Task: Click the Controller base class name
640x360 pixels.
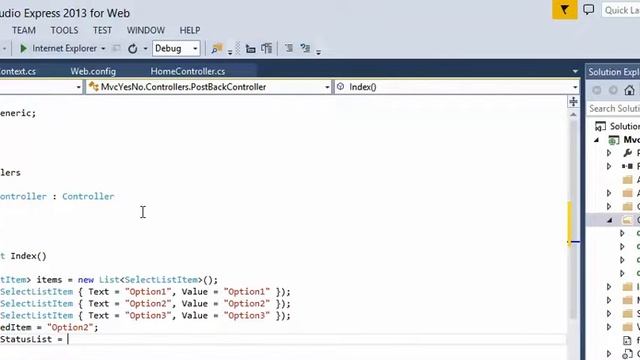Action: click(88, 196)
